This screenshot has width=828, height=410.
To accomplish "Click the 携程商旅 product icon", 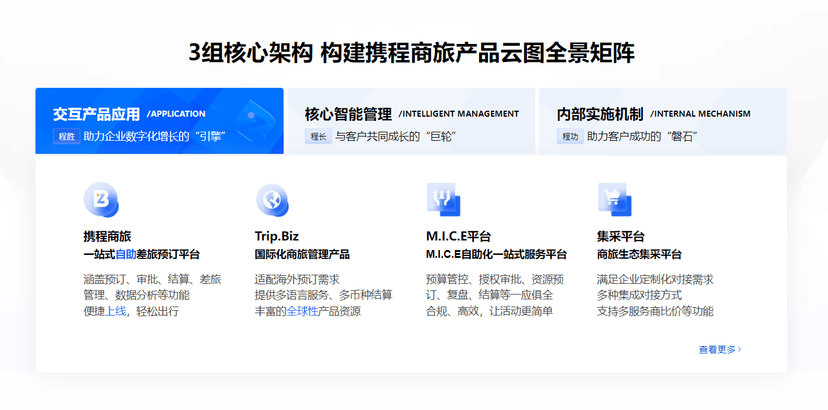I will [x=101, y=200].
